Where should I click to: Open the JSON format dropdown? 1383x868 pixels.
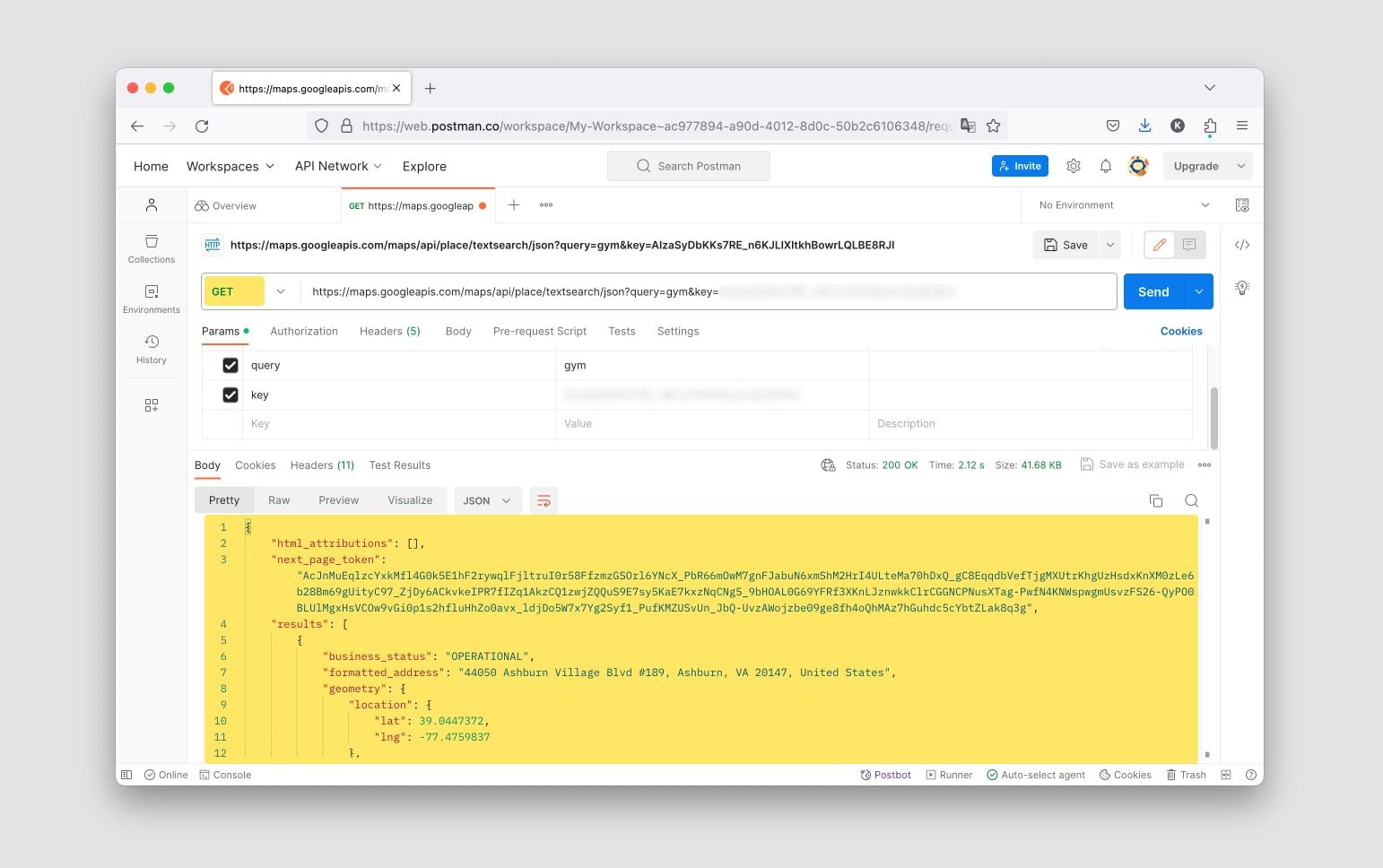pyautogui.click(x=487, y=500)
